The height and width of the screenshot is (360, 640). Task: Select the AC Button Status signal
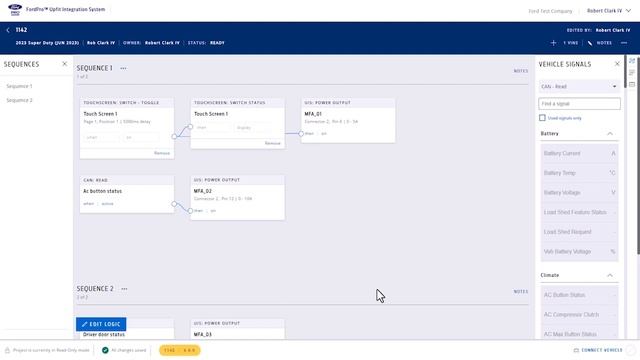pyautogui.click(x=579, y=295)
